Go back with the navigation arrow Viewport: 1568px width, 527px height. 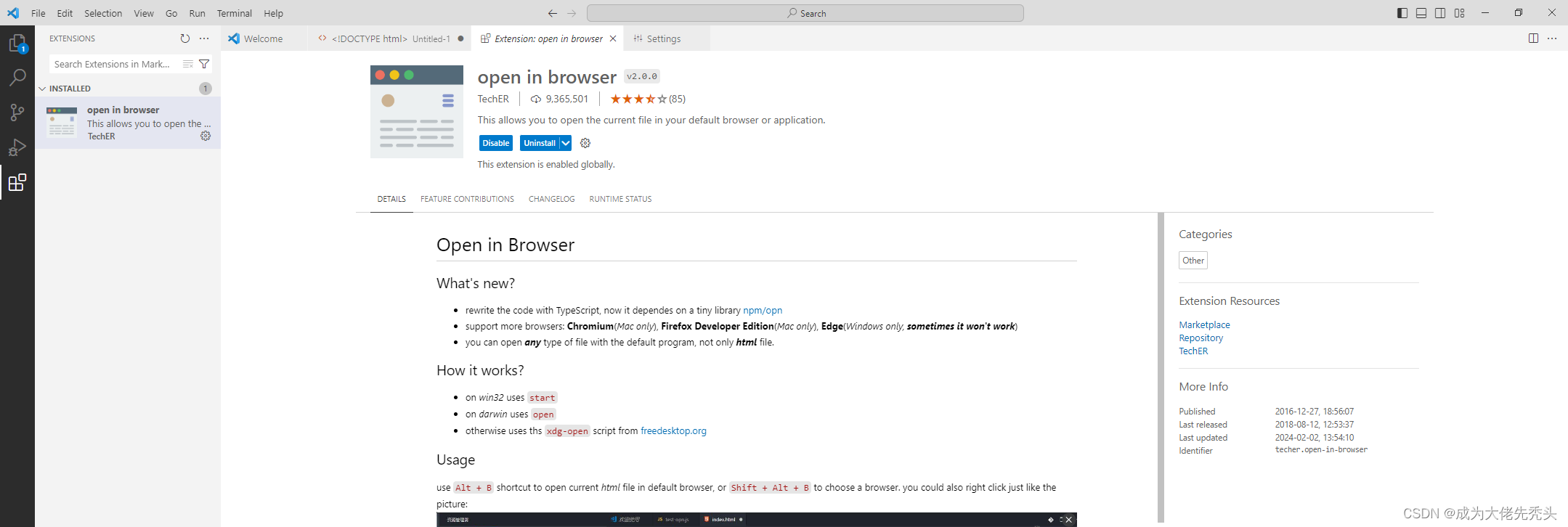553,13
